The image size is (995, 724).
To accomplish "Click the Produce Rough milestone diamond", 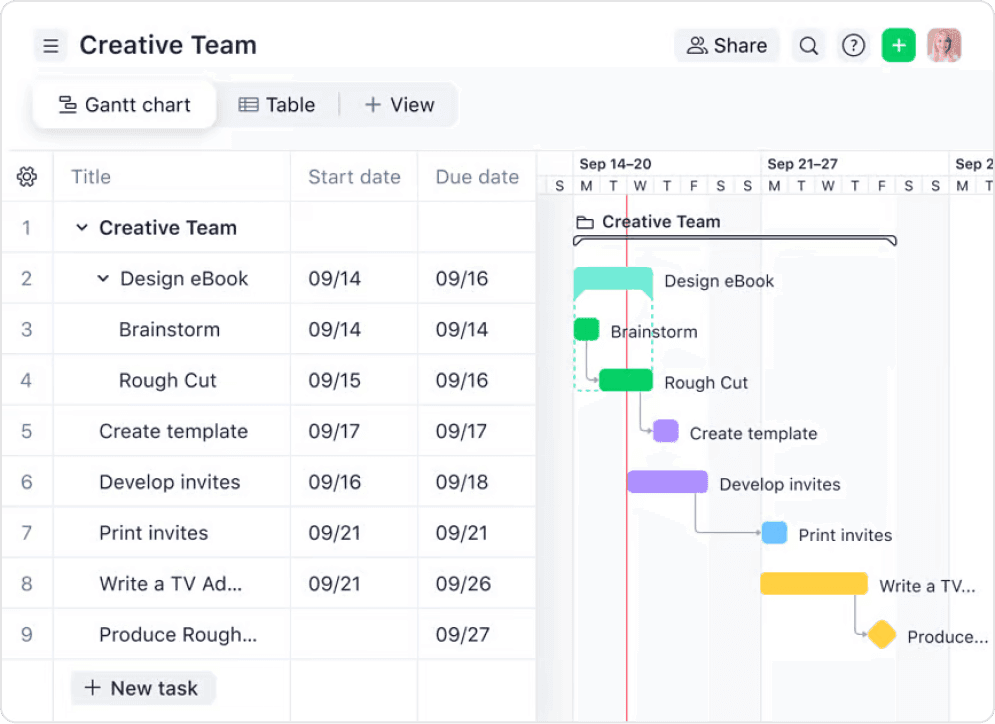I will tap(881, 635).
